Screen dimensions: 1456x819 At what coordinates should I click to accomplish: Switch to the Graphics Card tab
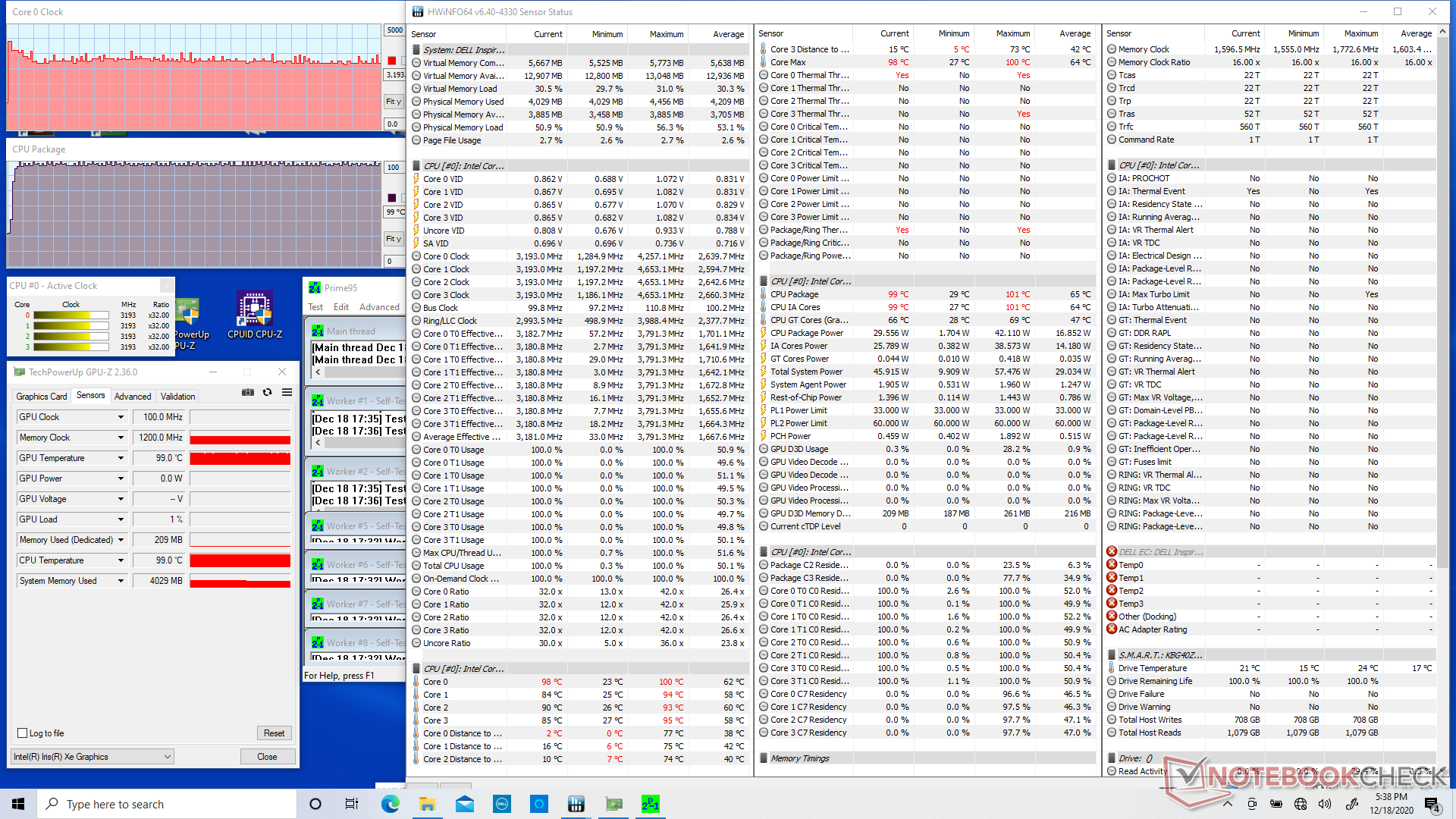(42, 396)
